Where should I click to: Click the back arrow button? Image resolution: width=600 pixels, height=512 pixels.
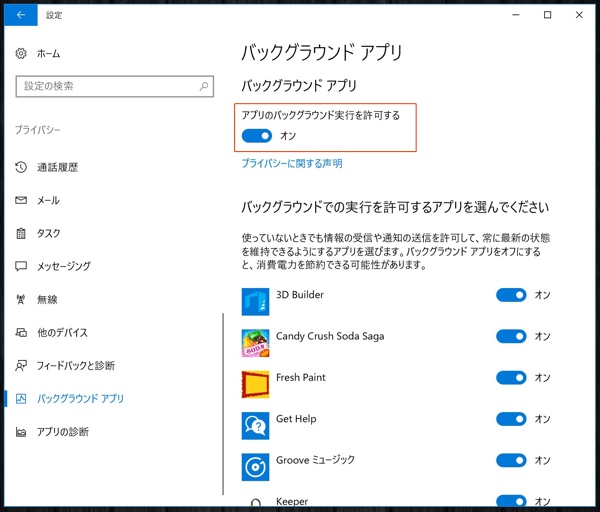(21, 15)
